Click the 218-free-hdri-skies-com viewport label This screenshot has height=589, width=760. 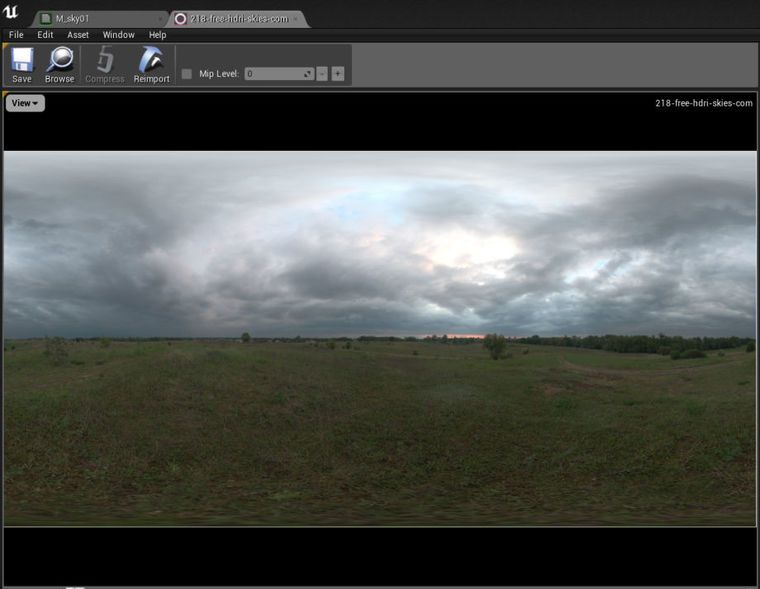[x=704, y=103]
